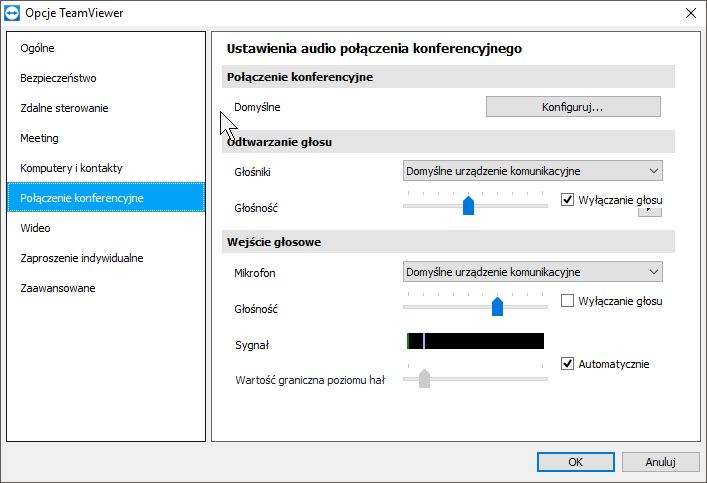Switch to Meeting options
The image size is (707, 483).
tap(39, 138)
